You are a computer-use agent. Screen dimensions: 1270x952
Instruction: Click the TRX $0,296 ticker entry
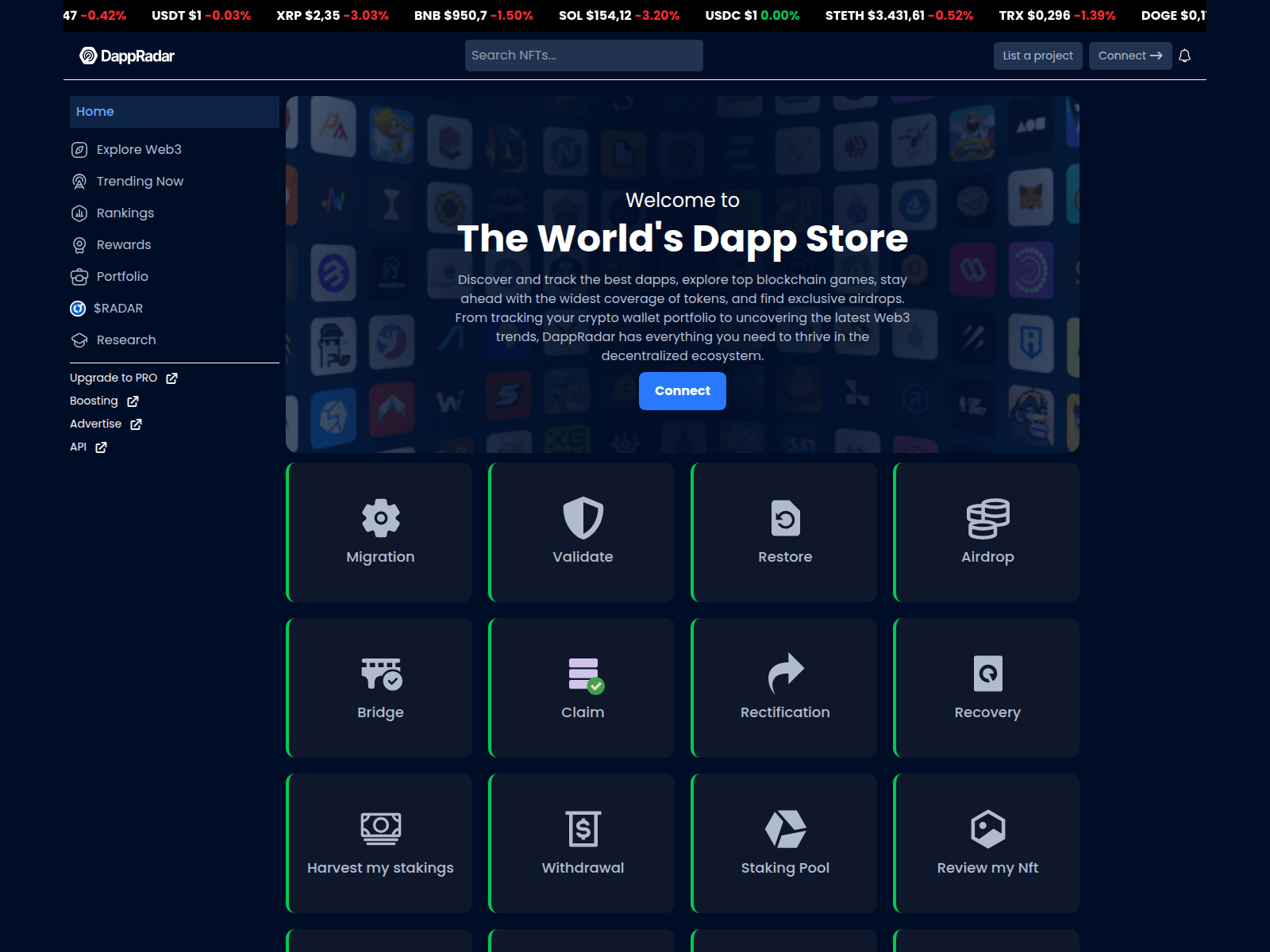pyautogui.click(x=1057, y=15)
